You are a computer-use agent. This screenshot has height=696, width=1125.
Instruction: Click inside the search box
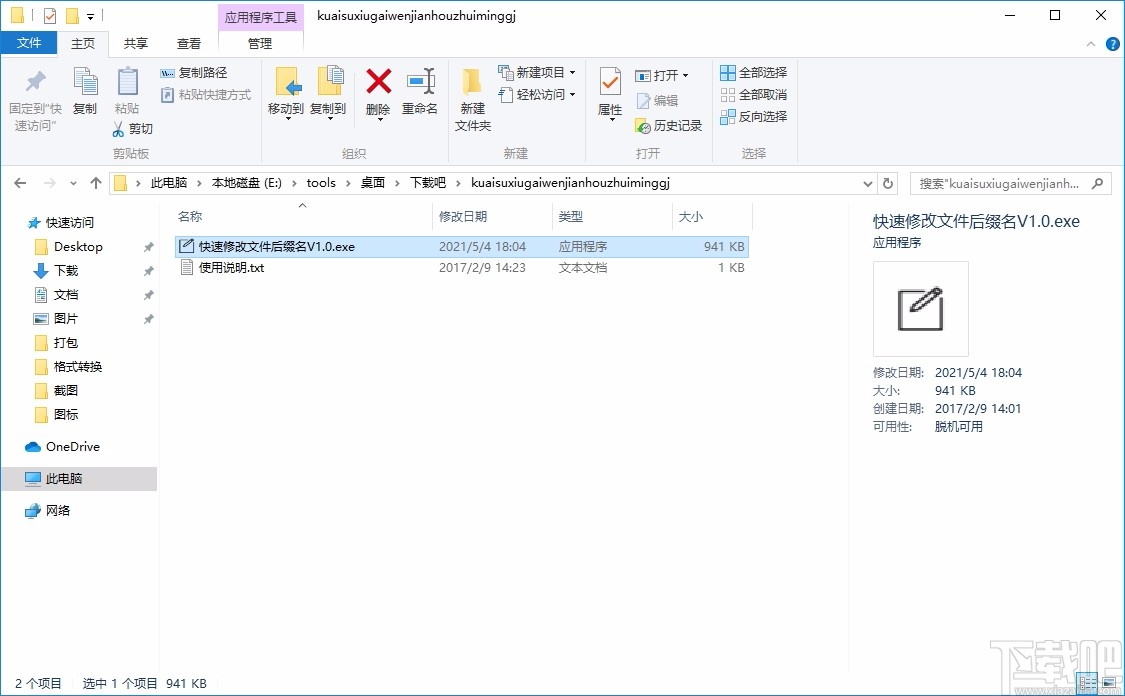click(1000, 183)
